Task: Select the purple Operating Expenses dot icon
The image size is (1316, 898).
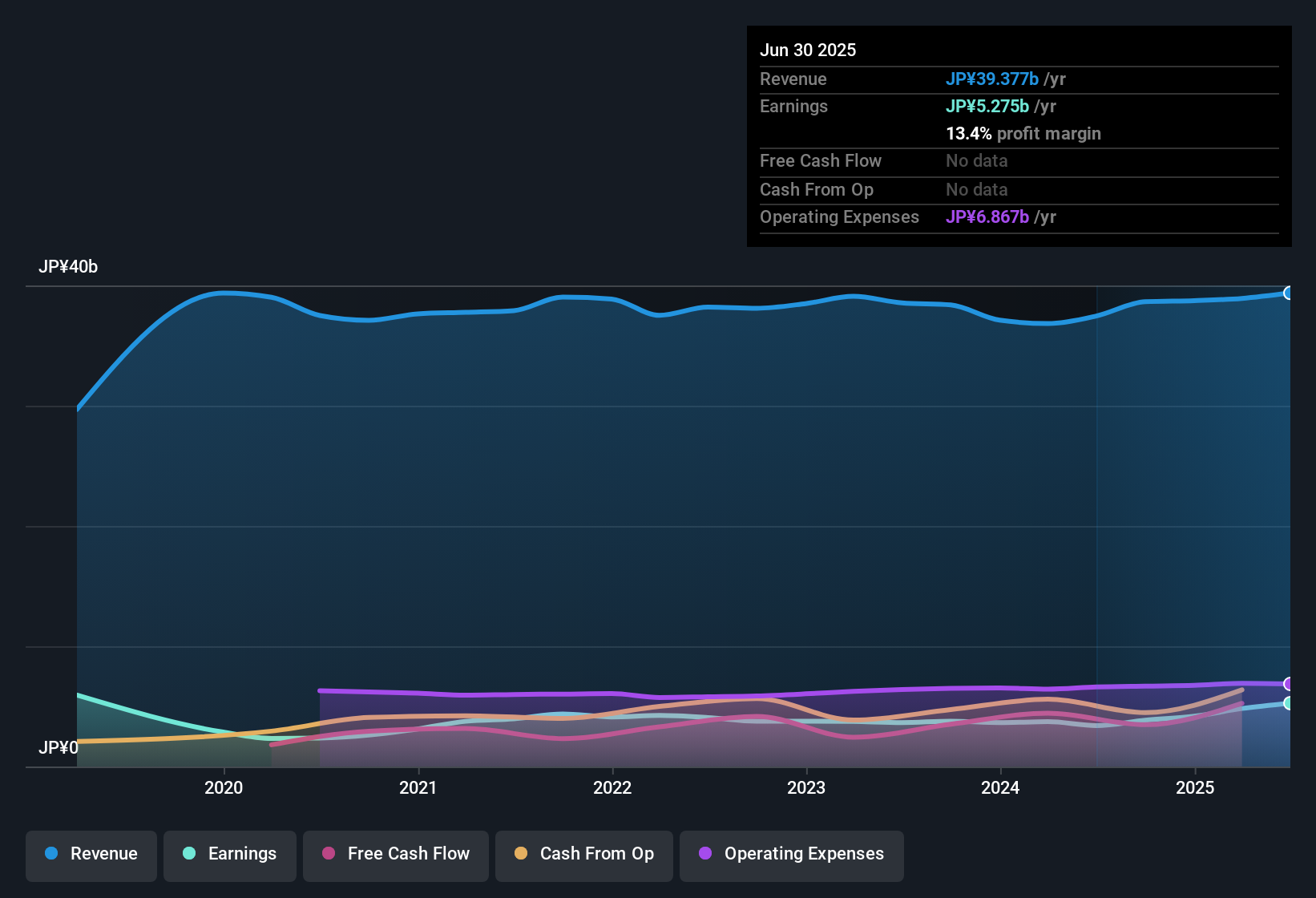Action: (704, 854)
